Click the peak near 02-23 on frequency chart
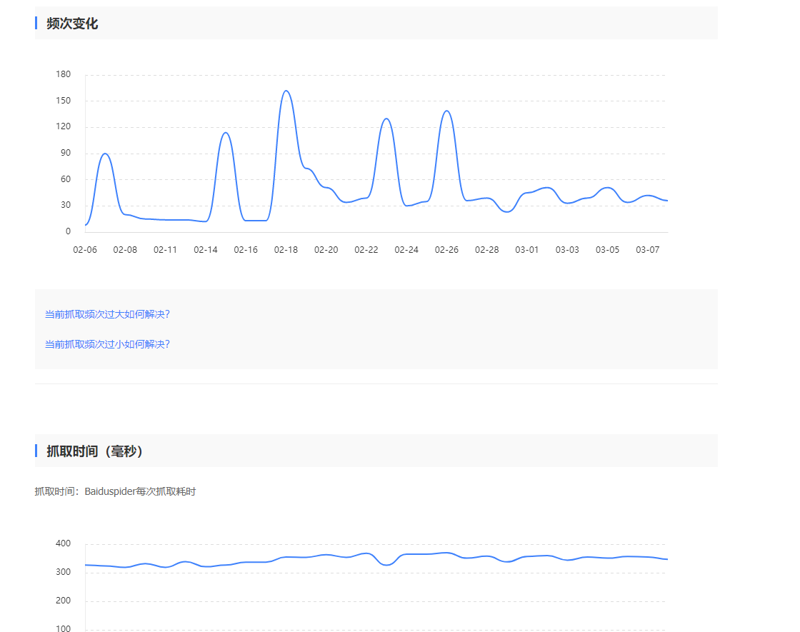800x632 pixels. coord(387,119)
